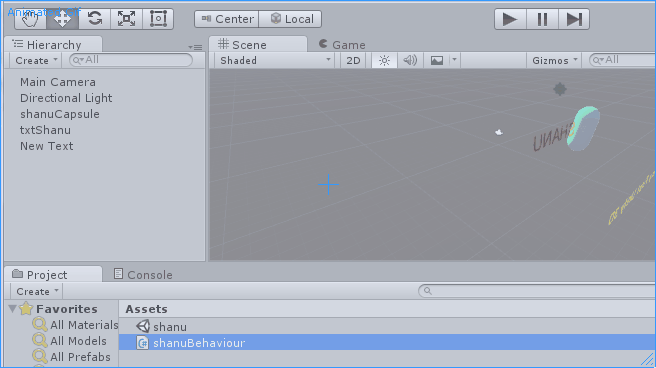
Task: Click the Scene view search field
Action: pyautogui.click(x=622, y=60)
